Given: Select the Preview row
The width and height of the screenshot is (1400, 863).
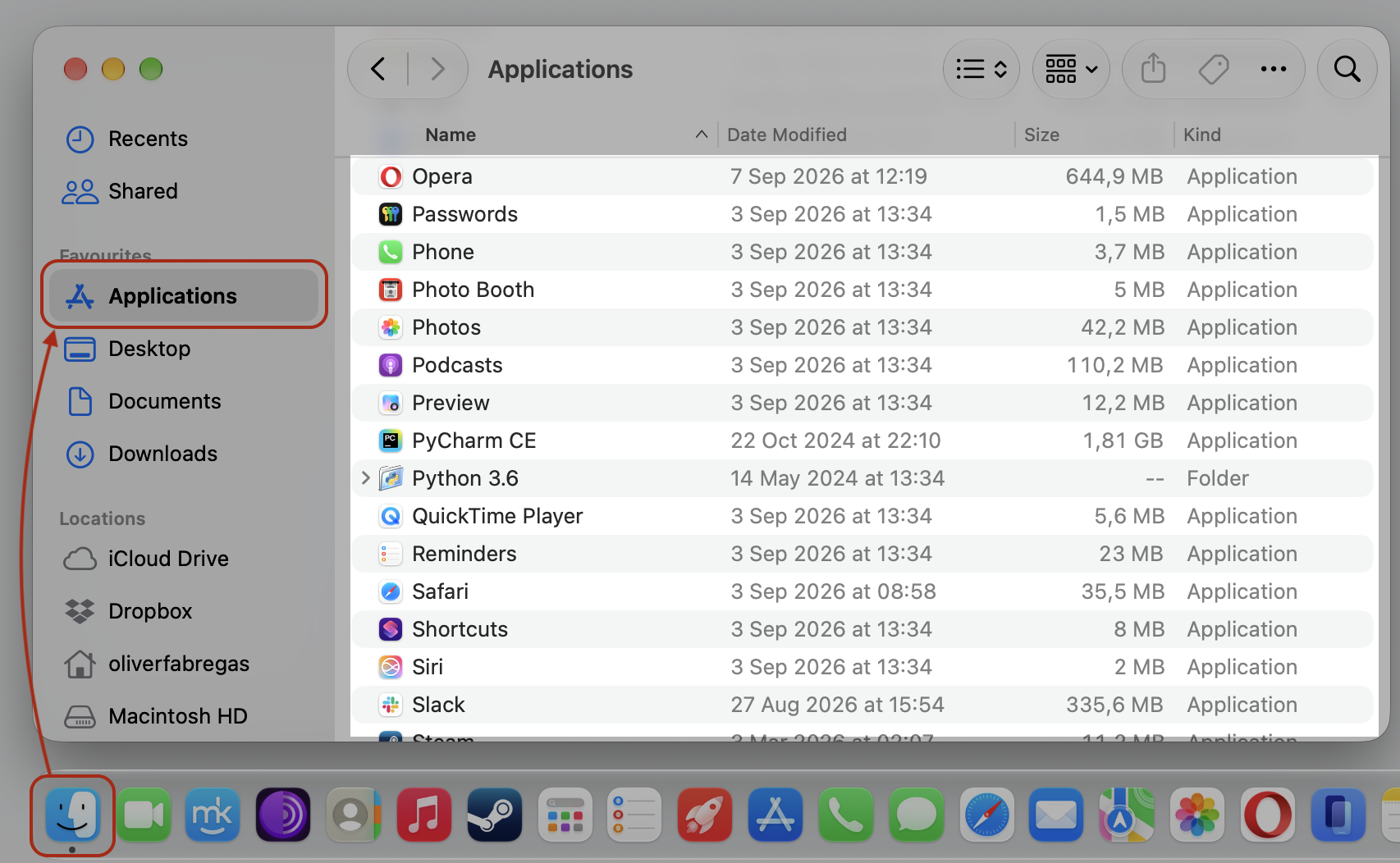Looking at the screenshot, I should click(x=862, y=403).
